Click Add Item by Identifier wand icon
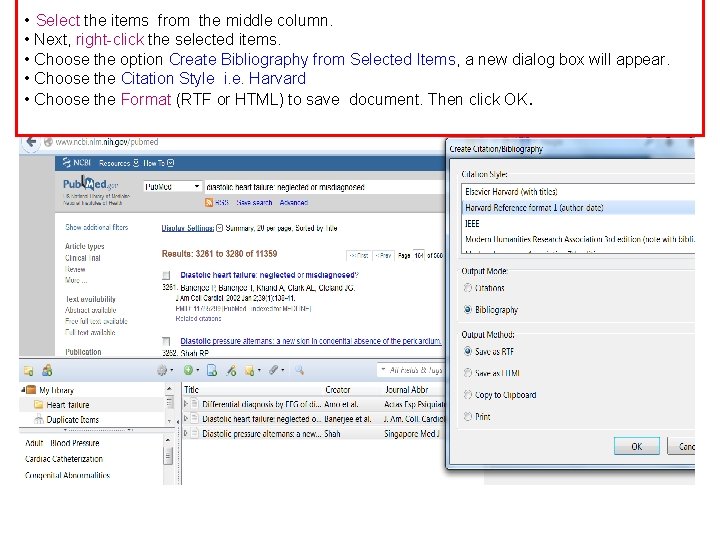This screenshot has width=720, height=540. click(x=231, y=370)
